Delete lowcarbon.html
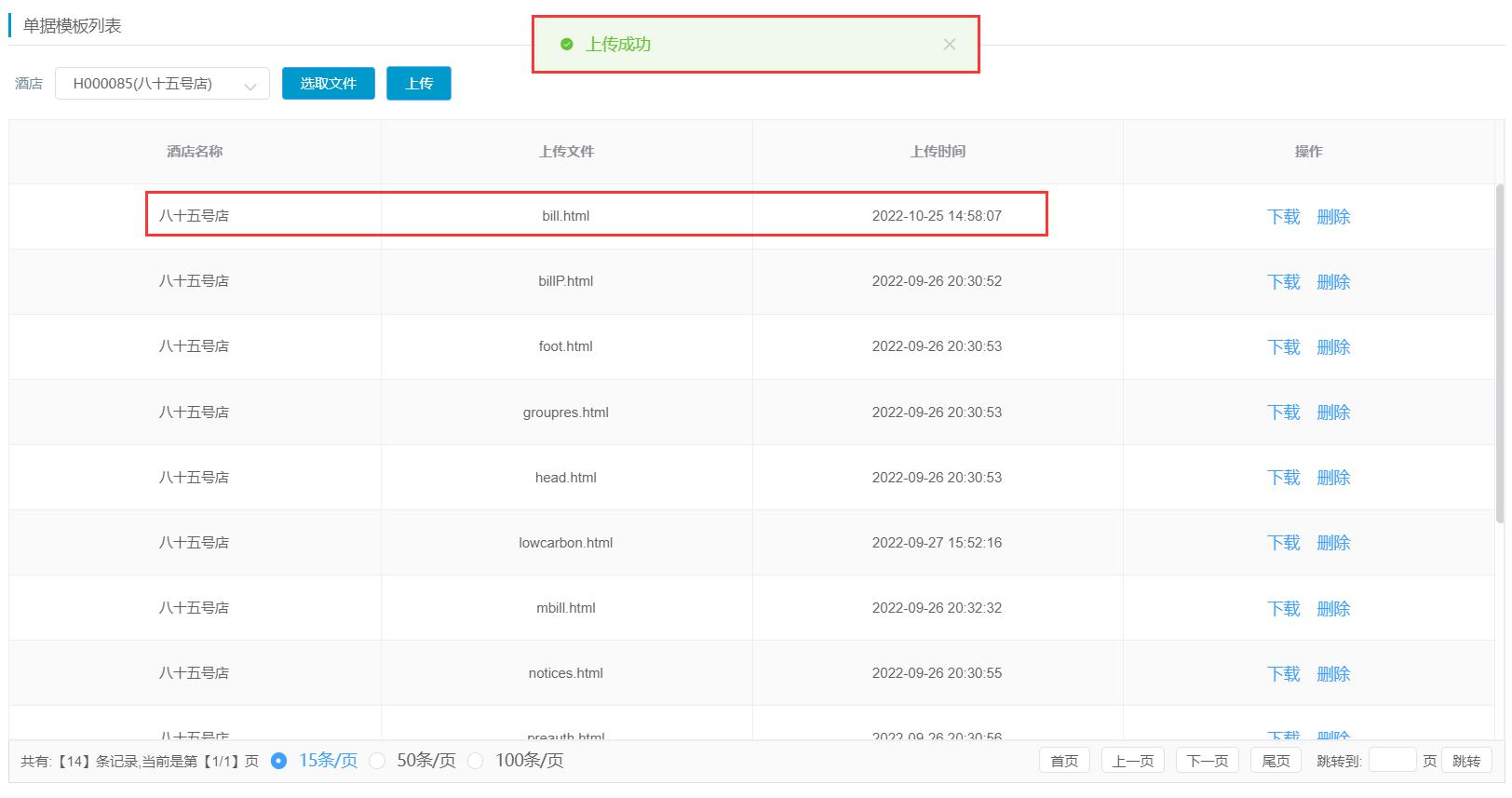1512x798 pixels. tap(1333, 543)
